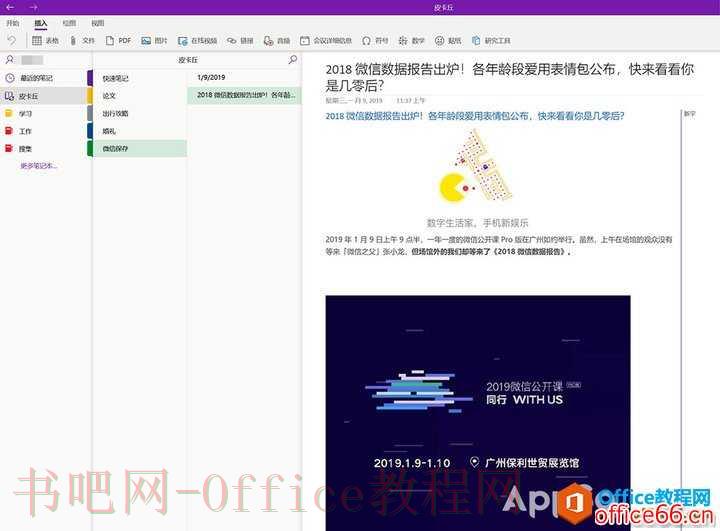The image size is (720, 531).
Task: Click the forward arrow in title bar
Action: tap(33, 7)
